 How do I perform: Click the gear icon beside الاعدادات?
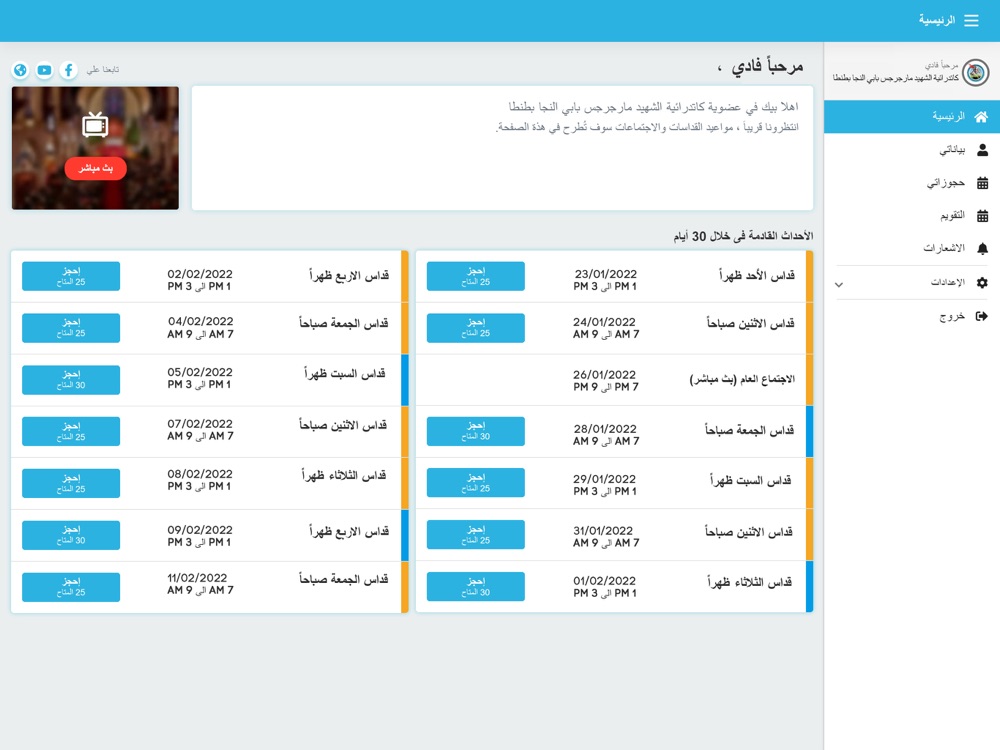click(982, 282)
